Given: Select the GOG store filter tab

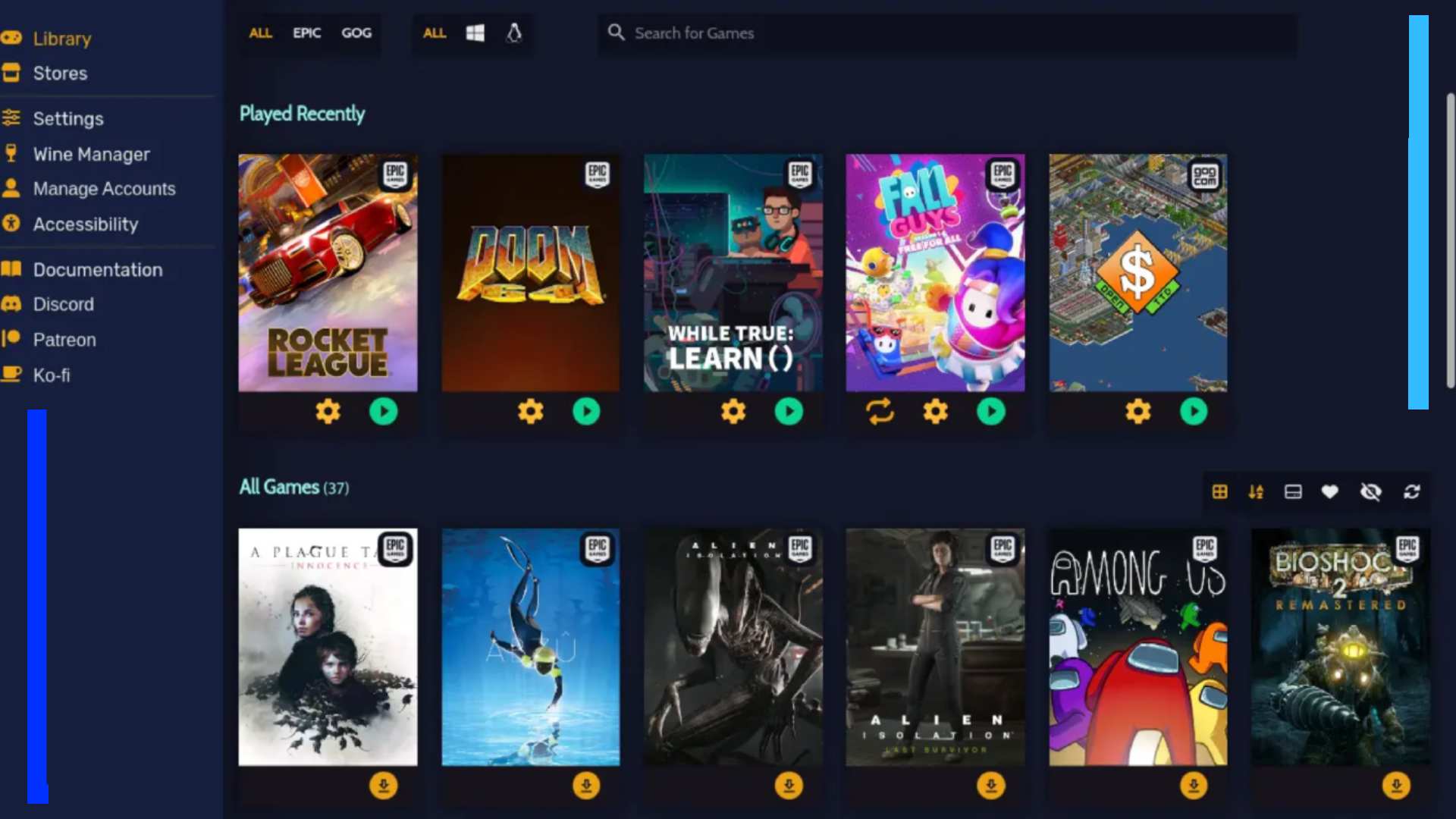Looking at the screenshot, I should point(356,33).
